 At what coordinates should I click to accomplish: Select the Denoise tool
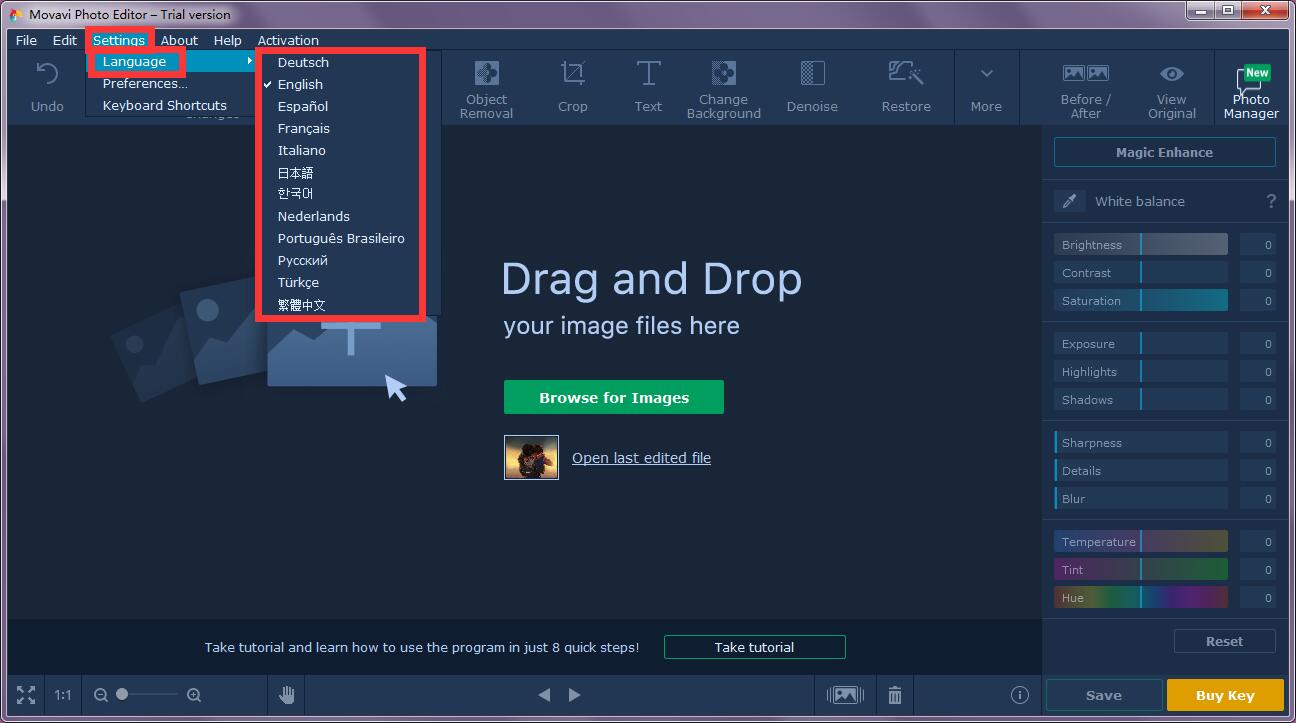click(x=812, y=89)
